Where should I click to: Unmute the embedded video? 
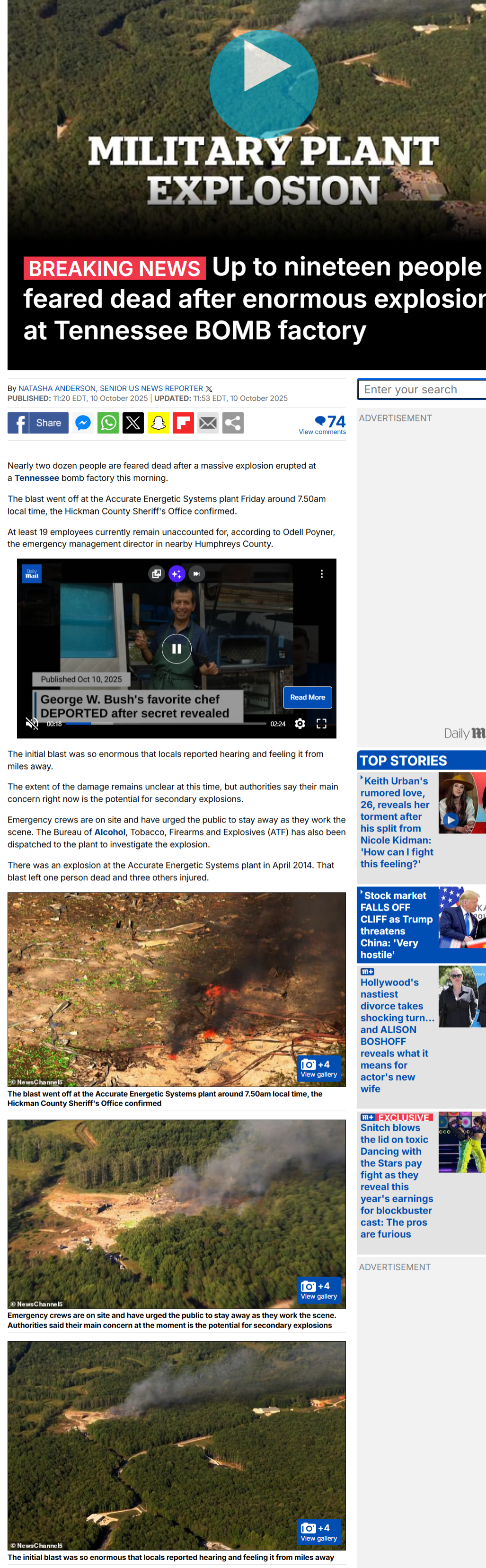32,723
